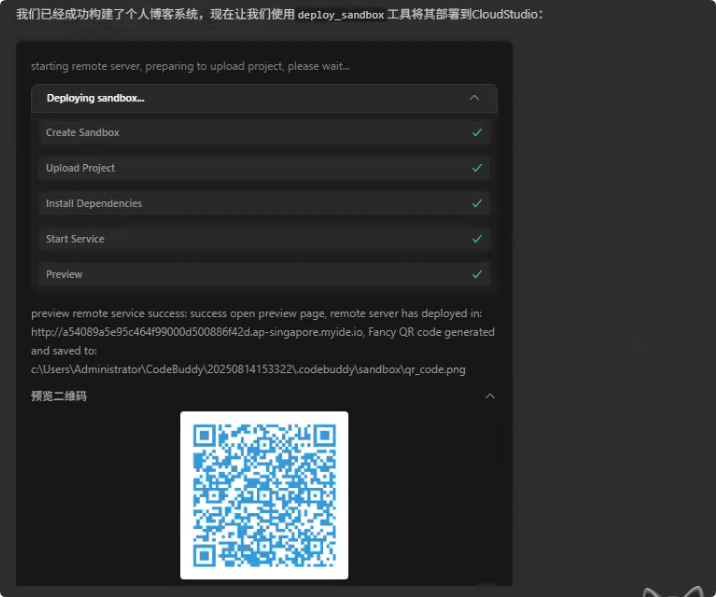Image resolution: width=716 pixels, height=597 pixels.
Task: Click the Deploying sandbox... header title
Action: [95, 98]
